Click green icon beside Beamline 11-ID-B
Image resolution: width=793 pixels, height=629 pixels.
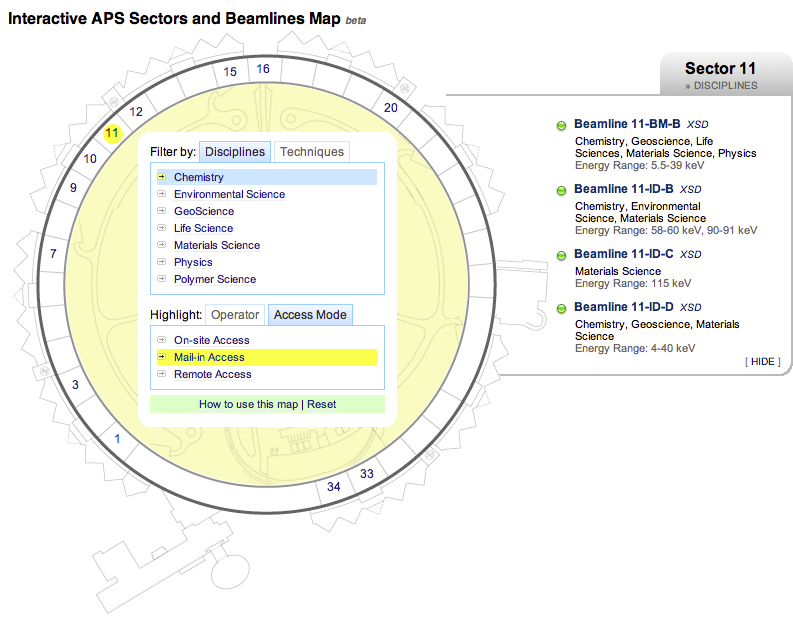561,190
